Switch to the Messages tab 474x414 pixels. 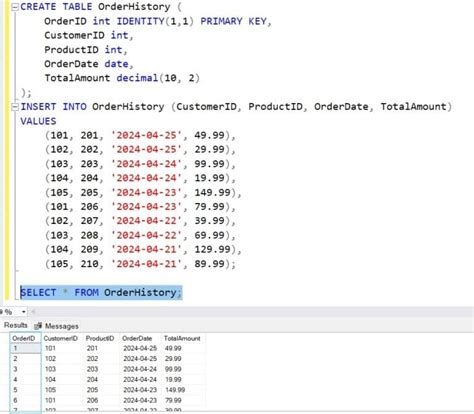tap(62, 326)
